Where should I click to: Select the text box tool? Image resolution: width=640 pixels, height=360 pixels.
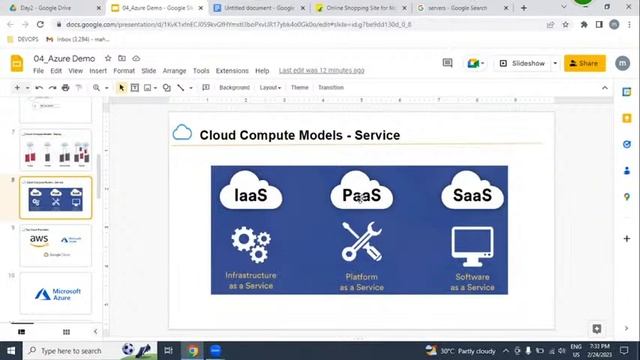click(135, 88)
